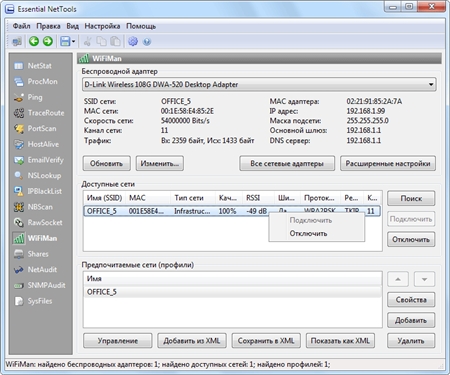Image resolution: width=450 pixels, height=375 pixels.
Task: Click the Расширенные настройки button
Action: 388,163
